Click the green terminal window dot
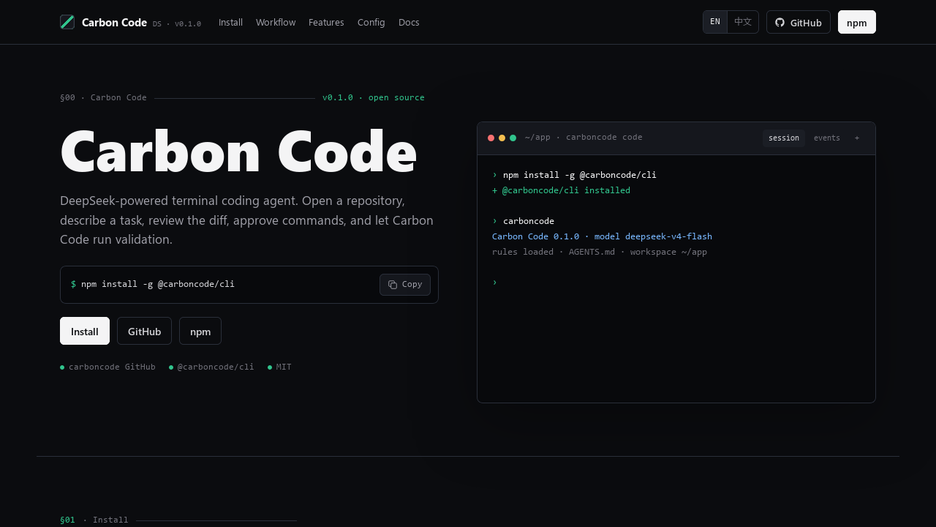936x527 pixels. [513, 138]
